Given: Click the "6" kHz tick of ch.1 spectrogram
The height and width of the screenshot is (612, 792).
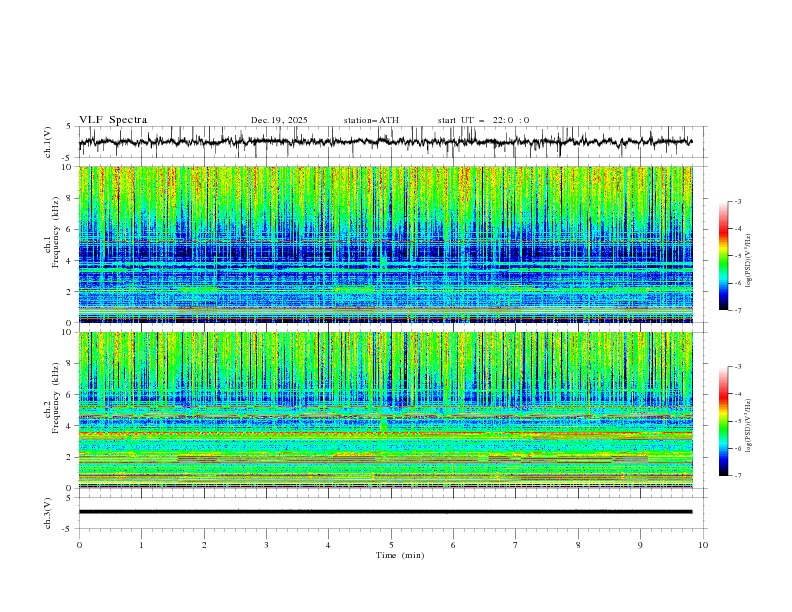Looking at the screenshot, I should 71,229.
